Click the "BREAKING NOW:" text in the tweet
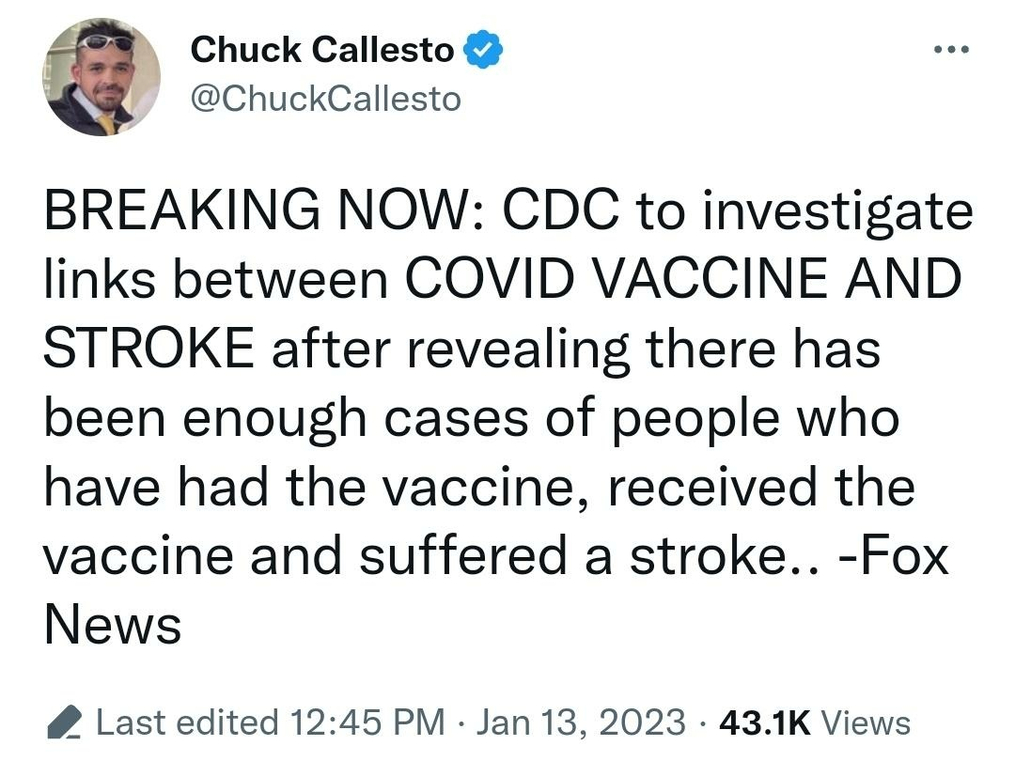 pyautogui.click(x=262, y=213)
